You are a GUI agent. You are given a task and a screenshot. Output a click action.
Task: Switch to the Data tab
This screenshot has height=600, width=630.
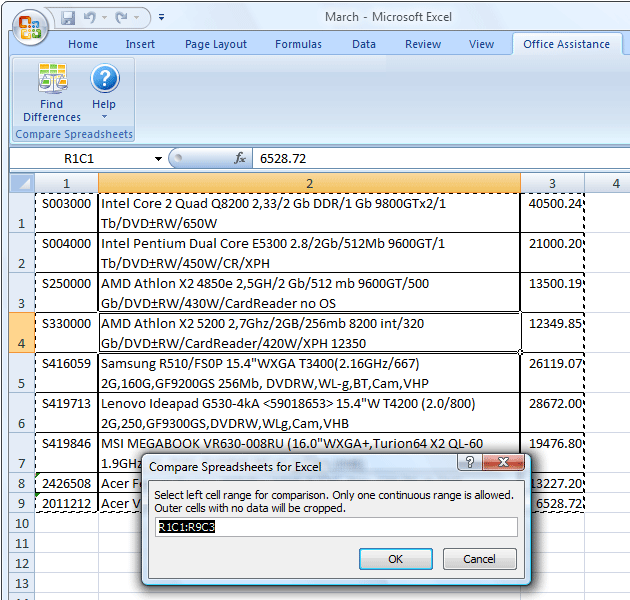[x=364, y=44]
